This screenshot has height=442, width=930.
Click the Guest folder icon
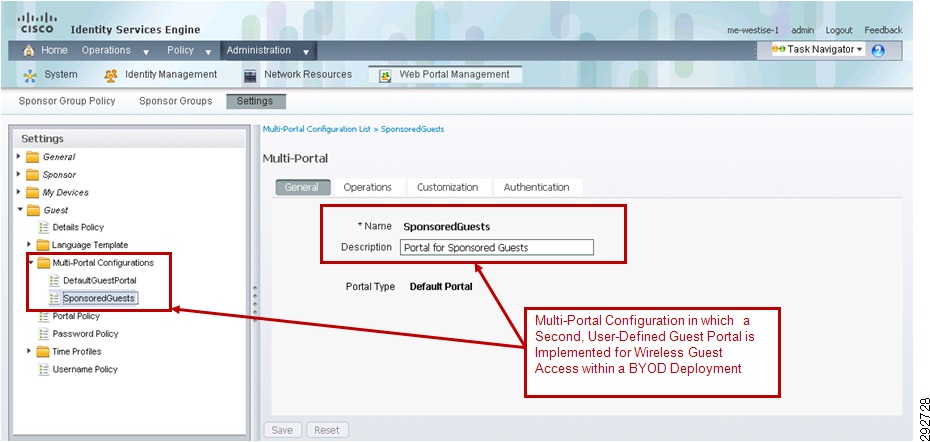coord(33,210)
